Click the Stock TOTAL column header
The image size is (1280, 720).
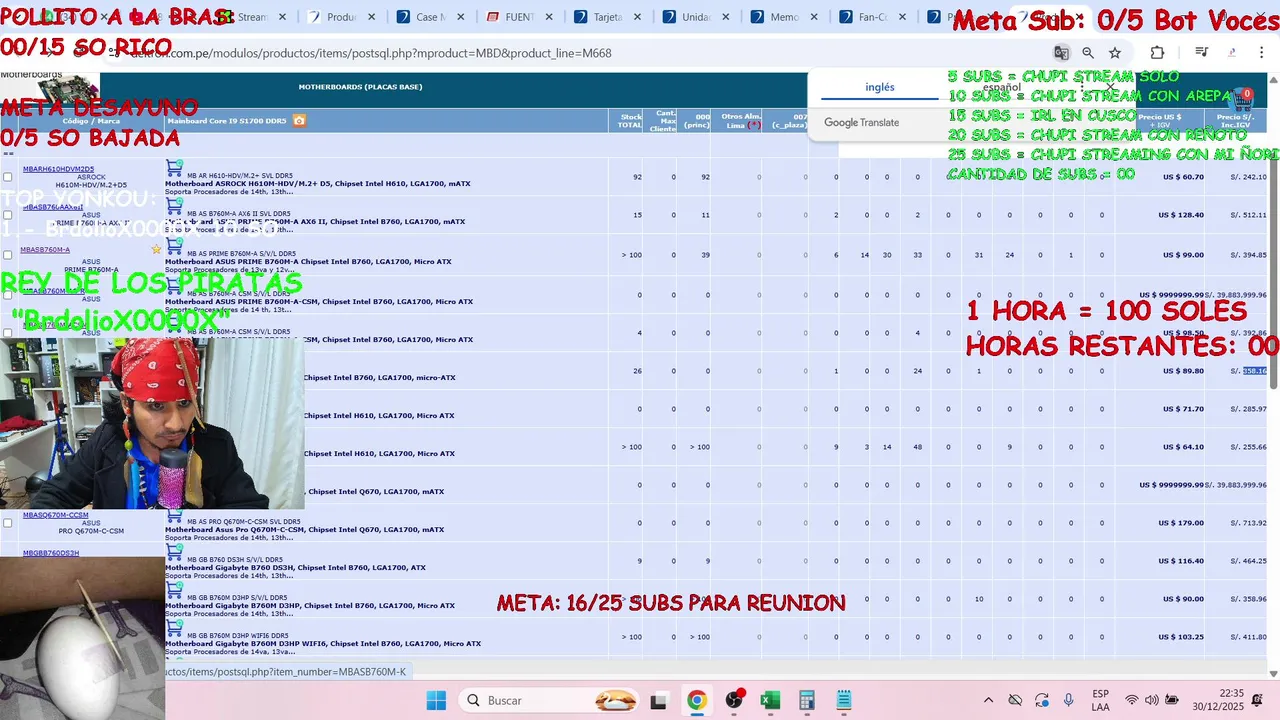coord(630,120)
